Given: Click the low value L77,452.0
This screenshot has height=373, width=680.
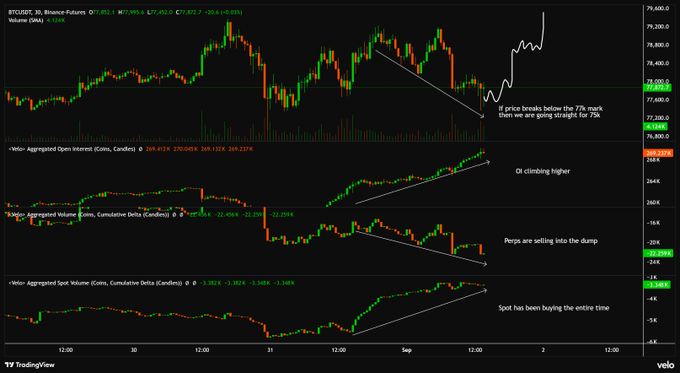Looking at the screenshot, I should [x=160, y=12].
